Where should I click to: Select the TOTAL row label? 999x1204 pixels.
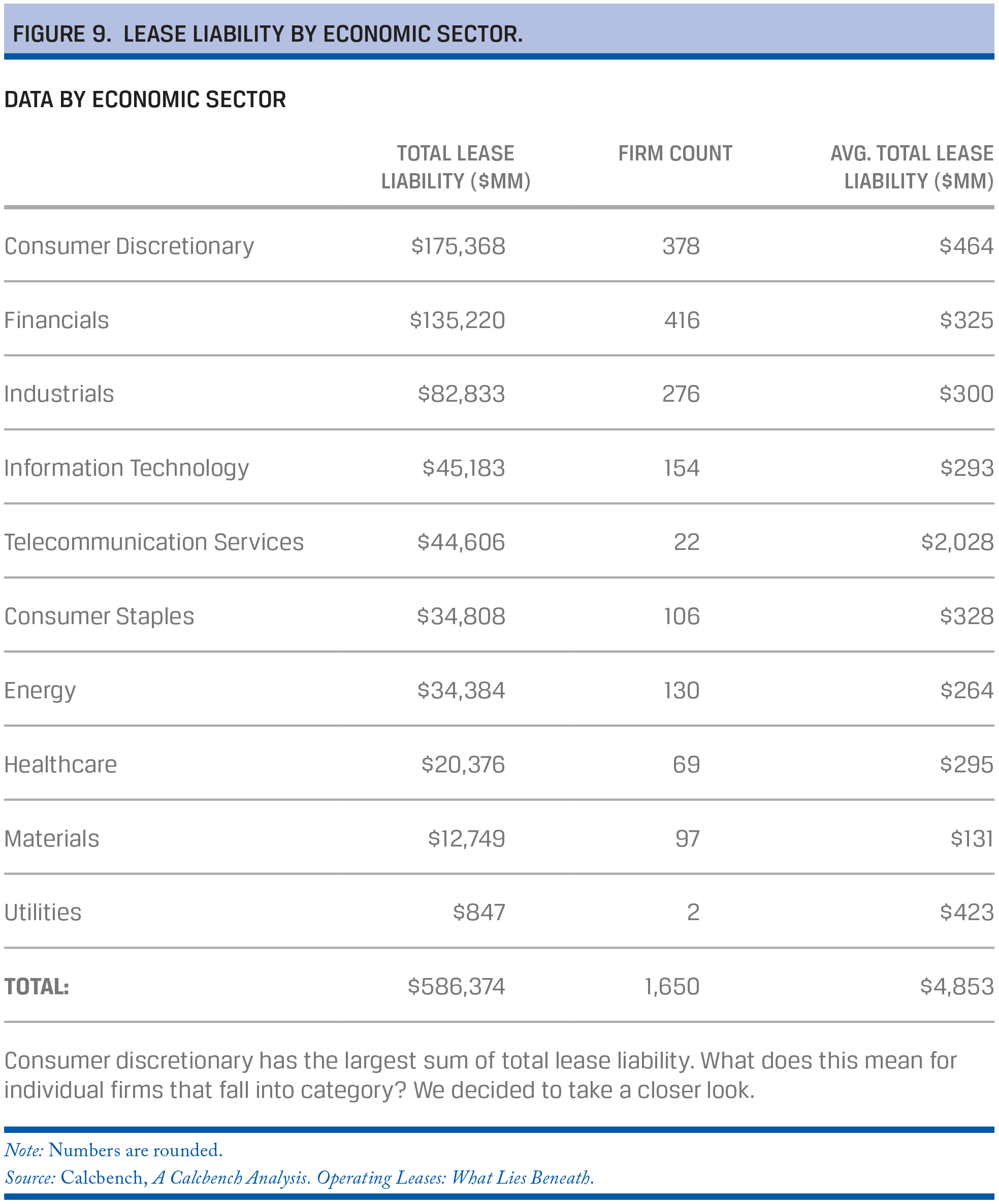(37, 987)
